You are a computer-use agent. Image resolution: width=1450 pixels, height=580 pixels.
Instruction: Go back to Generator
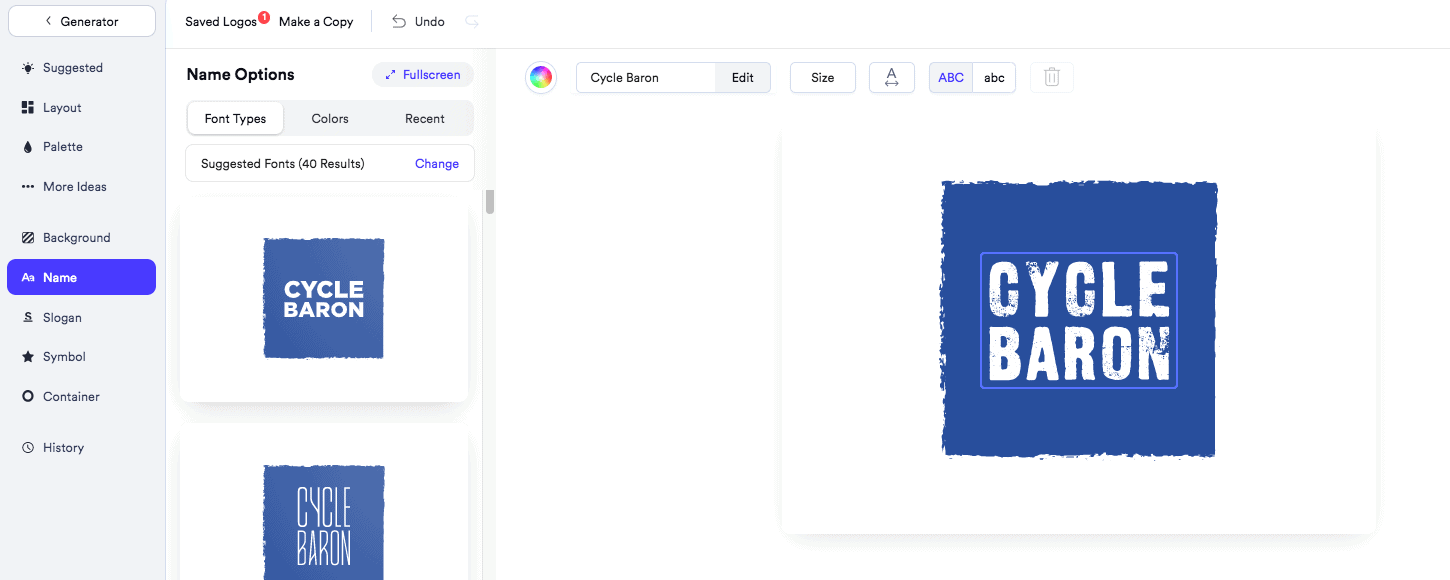(82, 21)
